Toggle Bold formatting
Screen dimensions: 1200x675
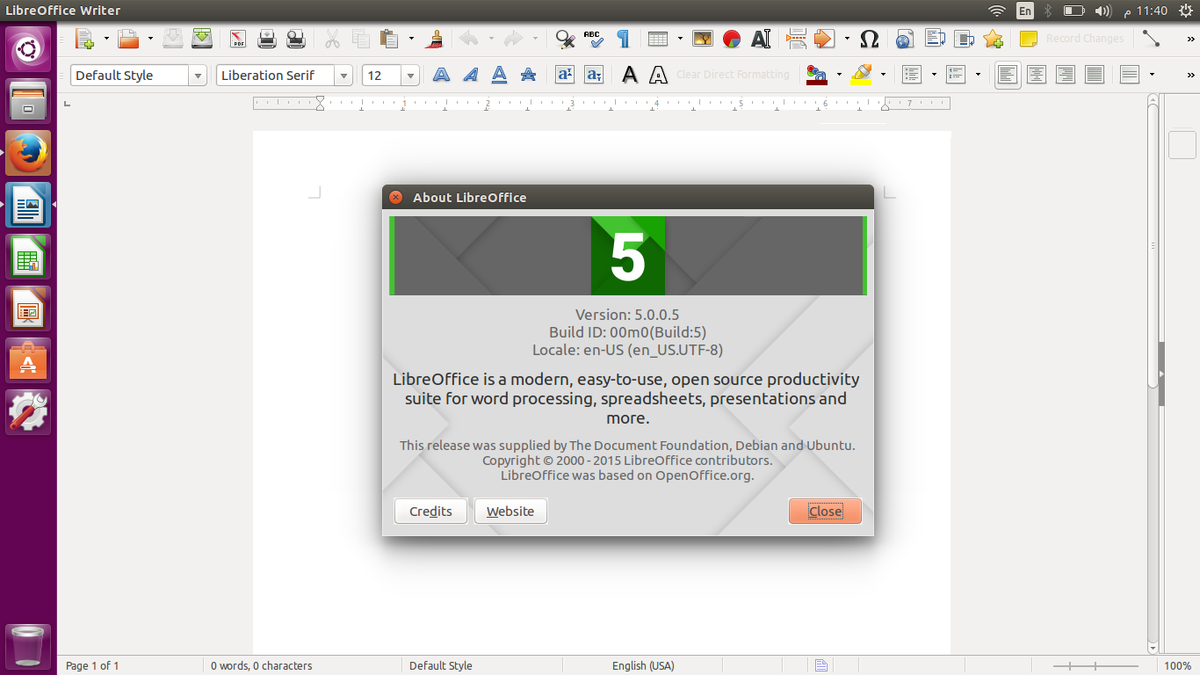click(x=441, y=75)
